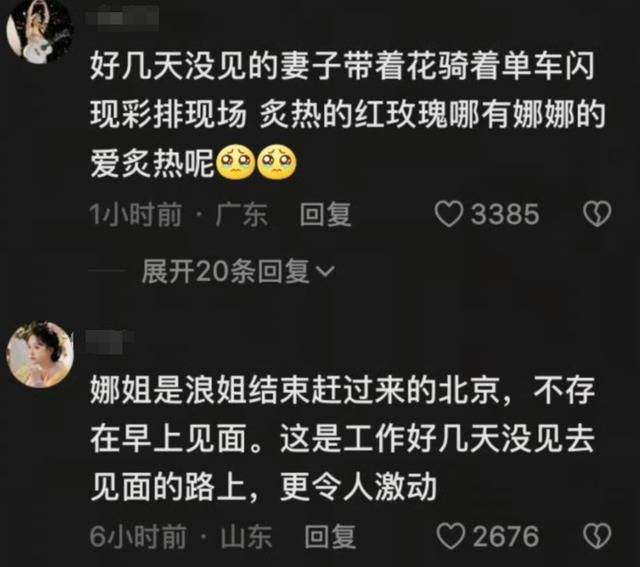Screen dimensions: 640x567
Task: Open the guitar avatar's profile
Action: point(40,32)
